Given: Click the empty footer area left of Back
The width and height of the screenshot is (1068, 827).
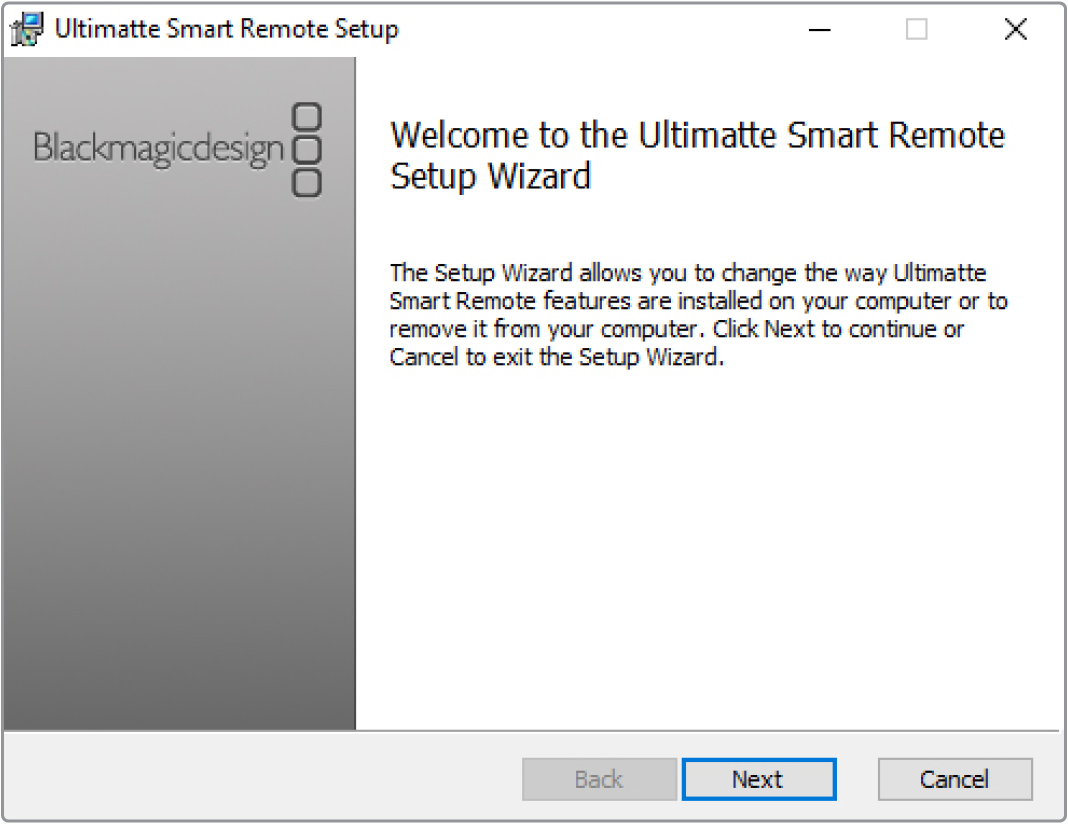Looking at the screenshot, I should click(260, 779).
